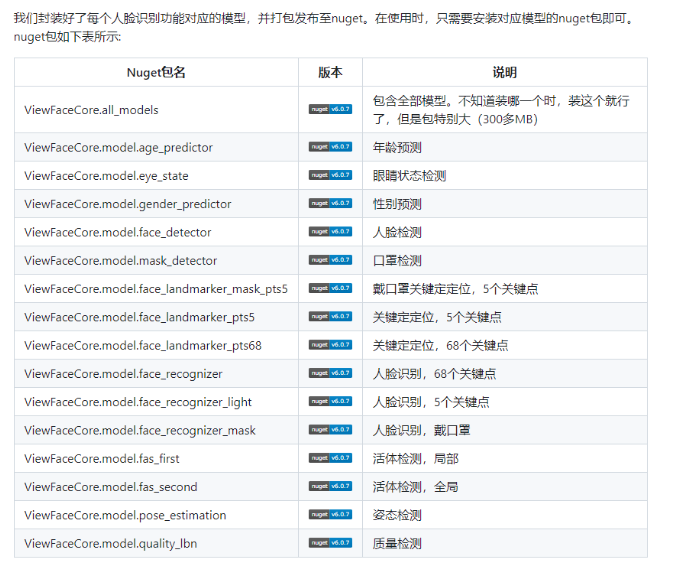Click 活体检测，全局 description
This screenshot has height=576, width=677.
[415, 487]
